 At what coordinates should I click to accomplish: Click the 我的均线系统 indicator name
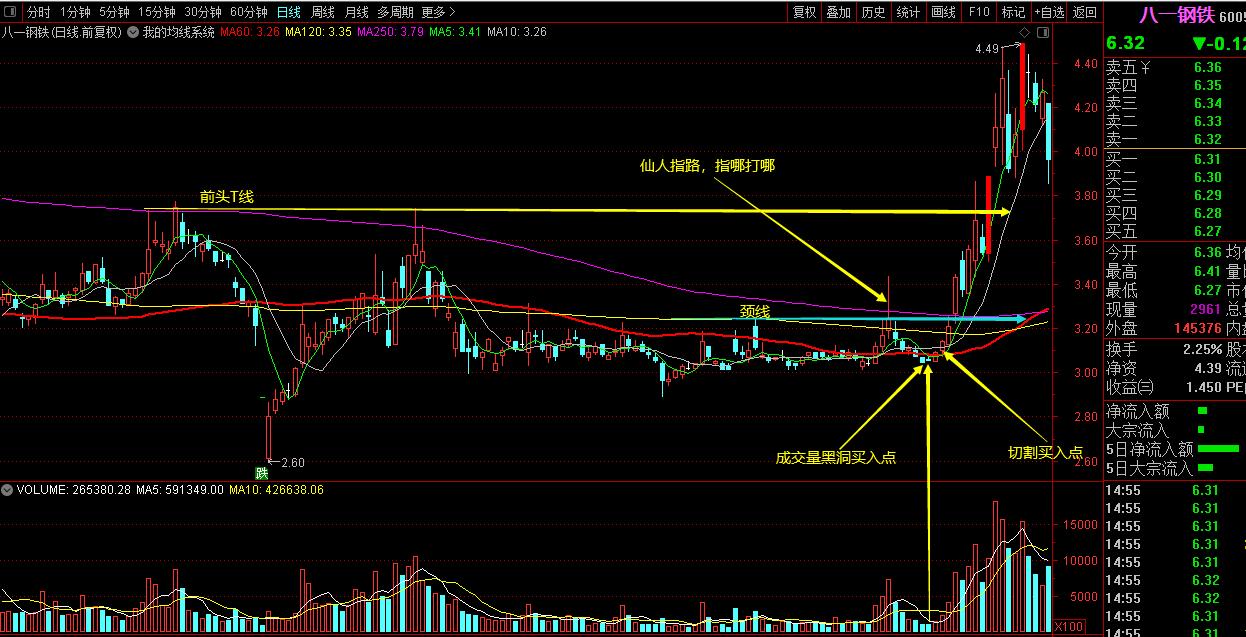[x=179, y=32]
